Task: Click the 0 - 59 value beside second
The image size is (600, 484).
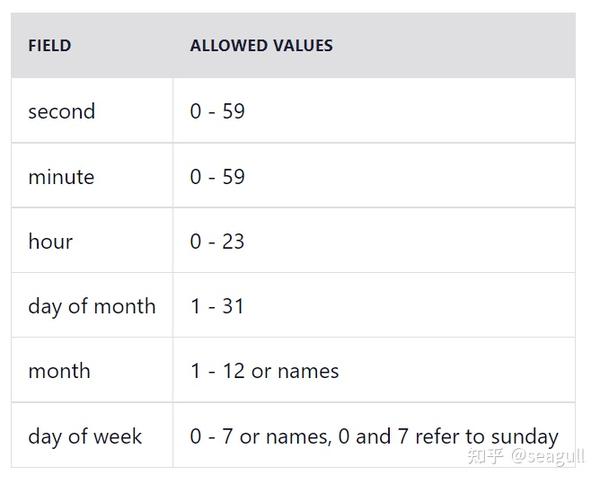Action: click(217, 111)
